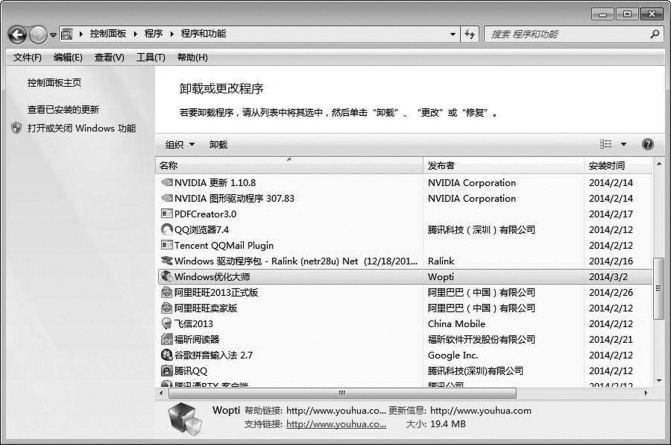The height and width of the screenshot is (445, 671).
Task: Open the recent pages dropdown arrow
Action: [x=53, y=35]
